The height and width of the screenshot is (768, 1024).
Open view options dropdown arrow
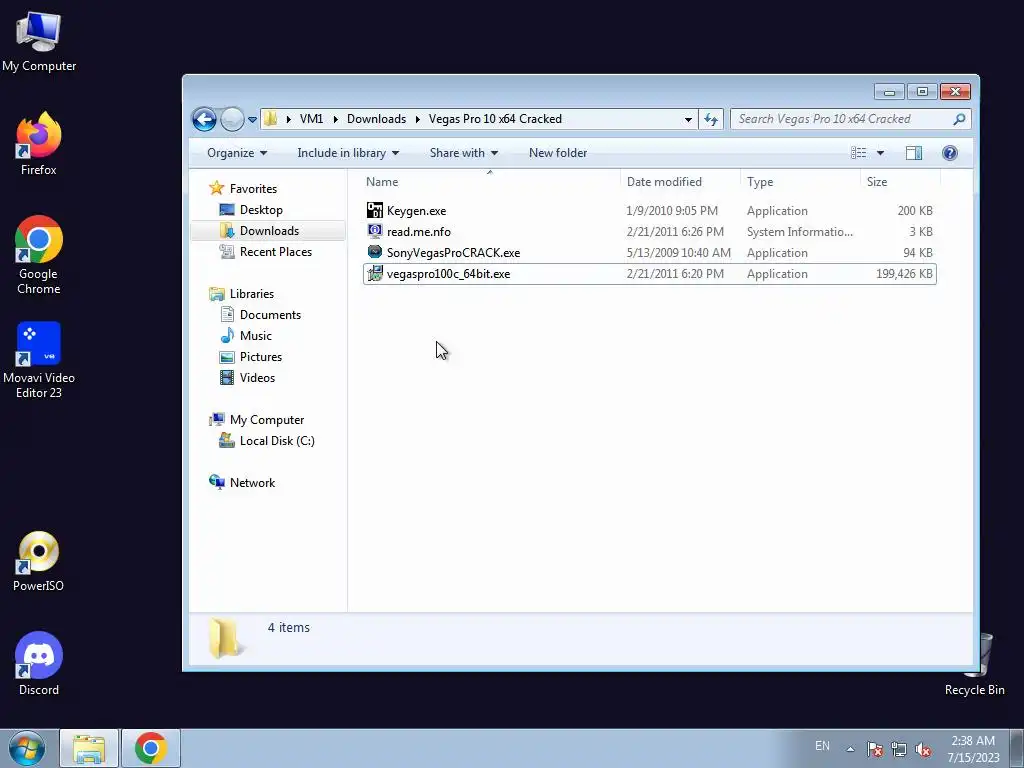click(x=880, y=153)
